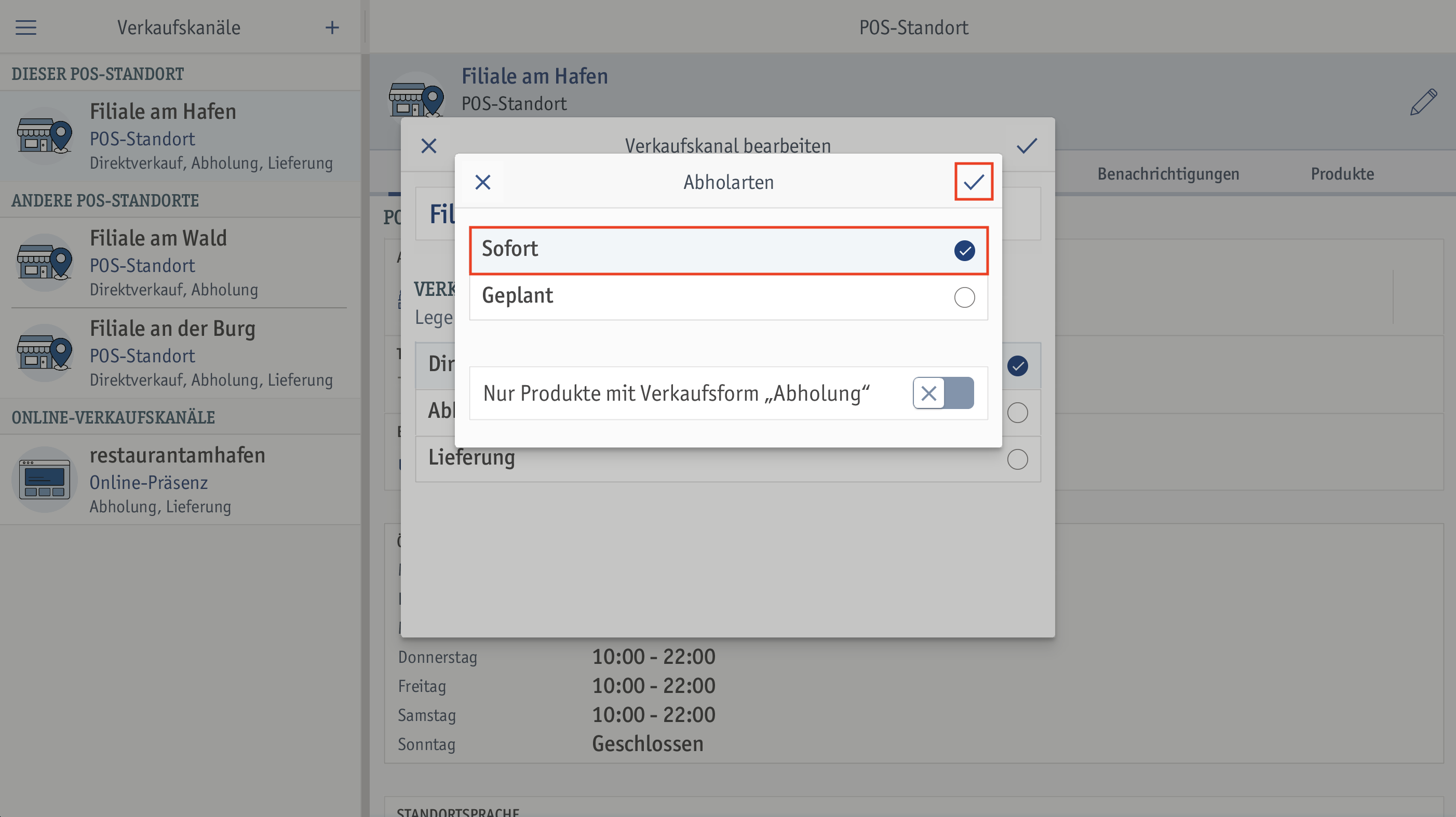This screenshot has height=817, width=1456.
Task: Close the Abholarten dialog
Action: tap(483, 182)
